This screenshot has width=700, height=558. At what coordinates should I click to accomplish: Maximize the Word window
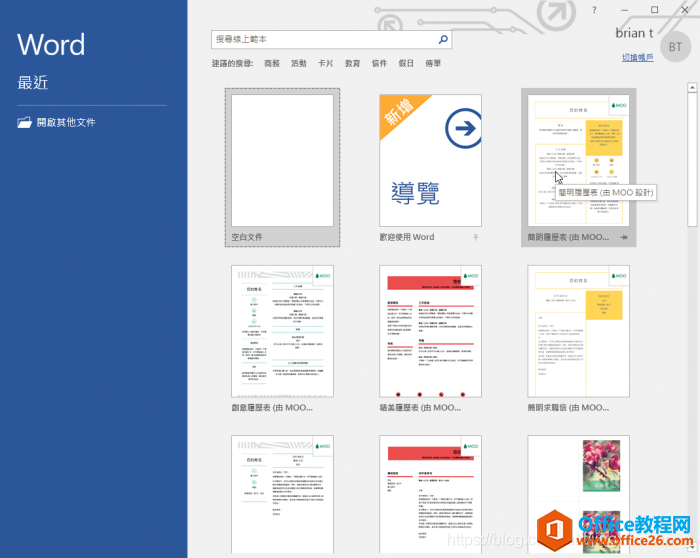point(654,10)
